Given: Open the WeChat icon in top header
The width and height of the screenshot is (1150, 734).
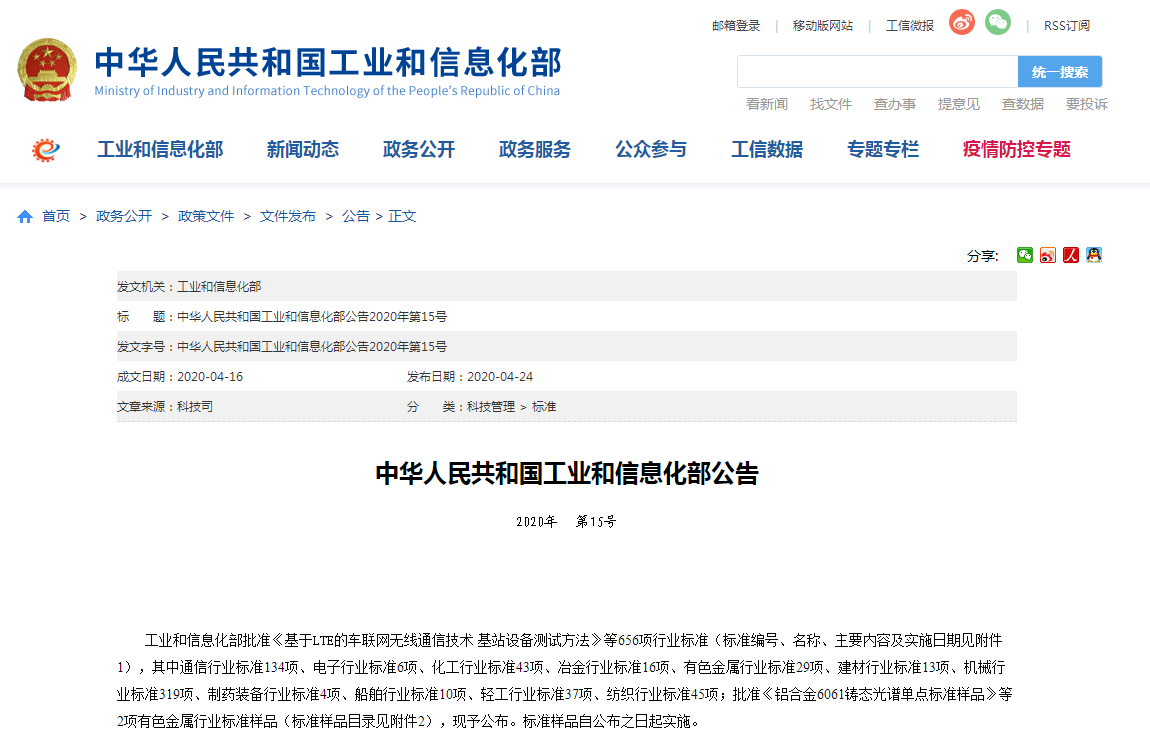Looking at the screenshot, I should (997, 23).
